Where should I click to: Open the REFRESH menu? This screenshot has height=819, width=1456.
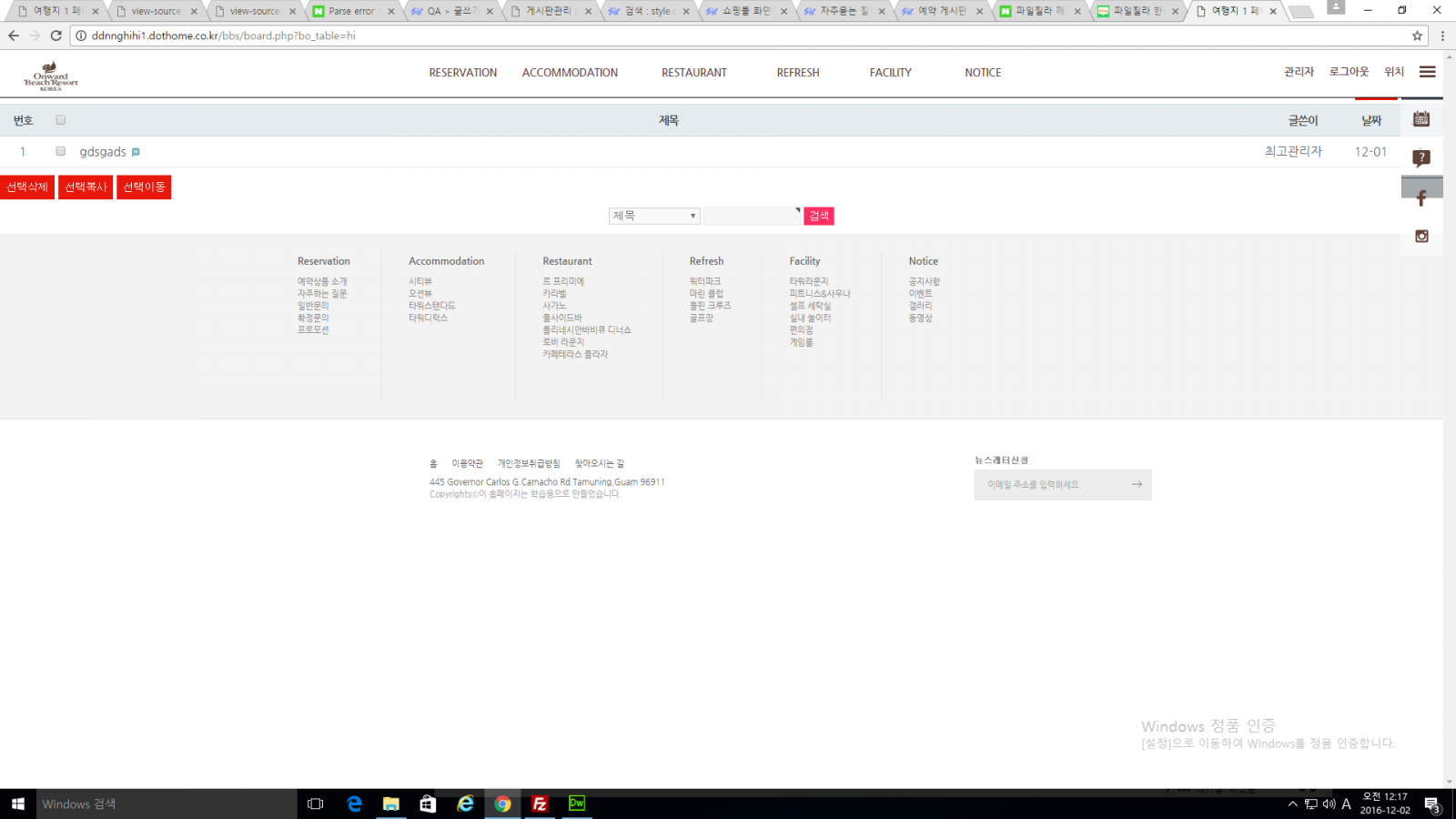click(x=798, y=73)
